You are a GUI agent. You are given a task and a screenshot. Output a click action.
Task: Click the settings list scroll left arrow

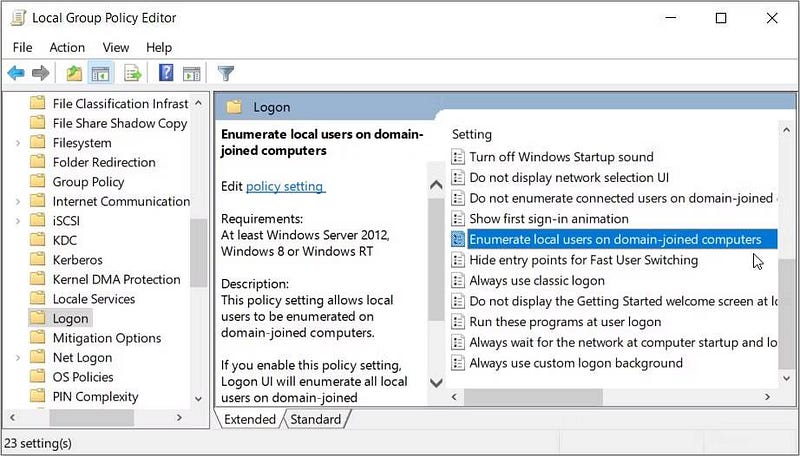454,397
